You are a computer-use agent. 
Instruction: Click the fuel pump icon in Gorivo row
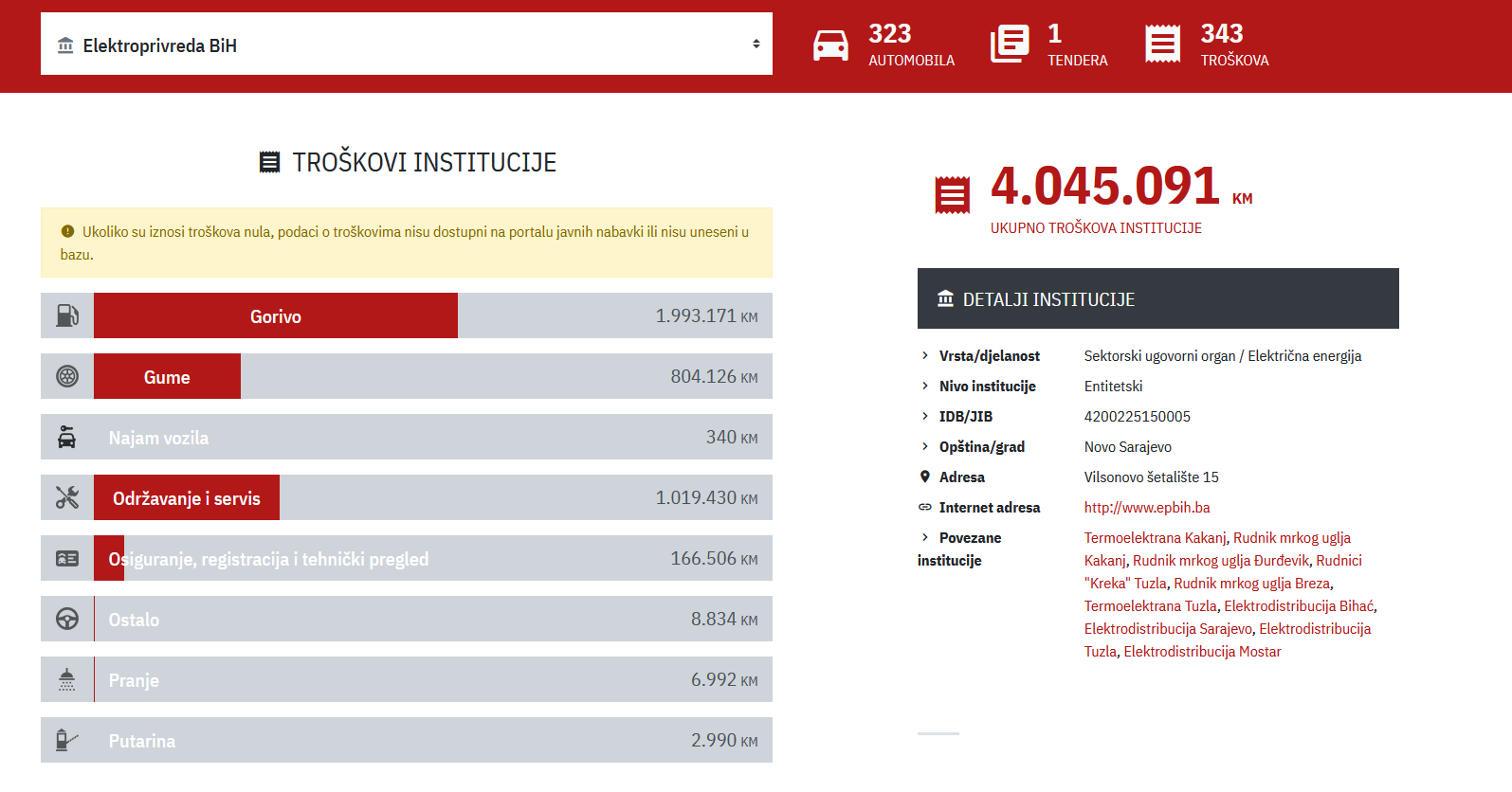(x=67, y=315)
